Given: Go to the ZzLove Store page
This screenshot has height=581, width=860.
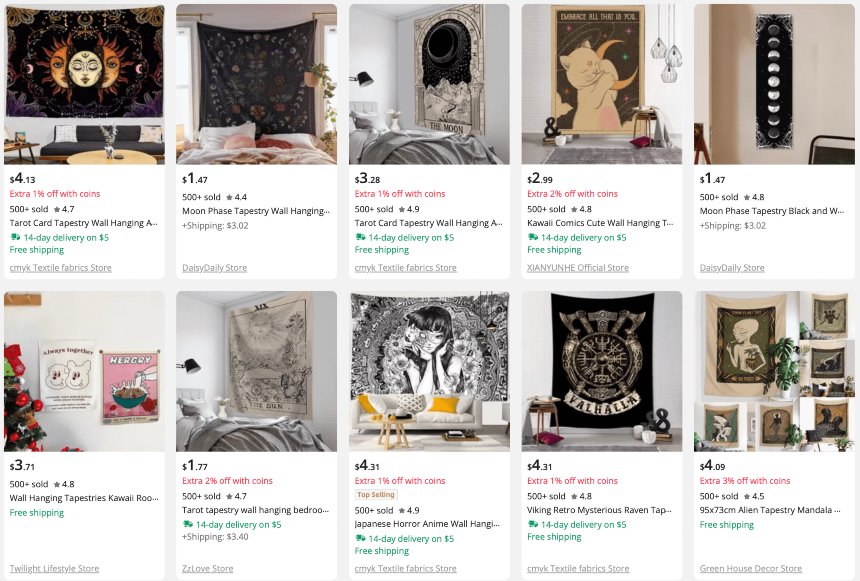Looking at the screenshot, I should click(207, 569).
